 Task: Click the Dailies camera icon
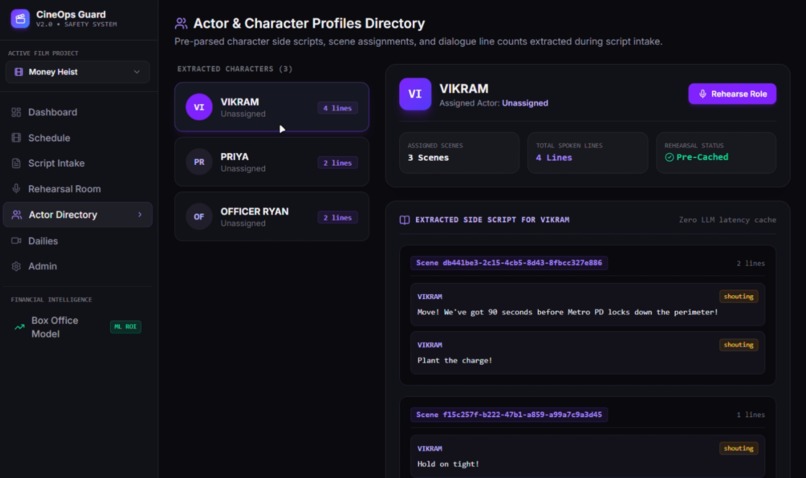pos(16,241)
